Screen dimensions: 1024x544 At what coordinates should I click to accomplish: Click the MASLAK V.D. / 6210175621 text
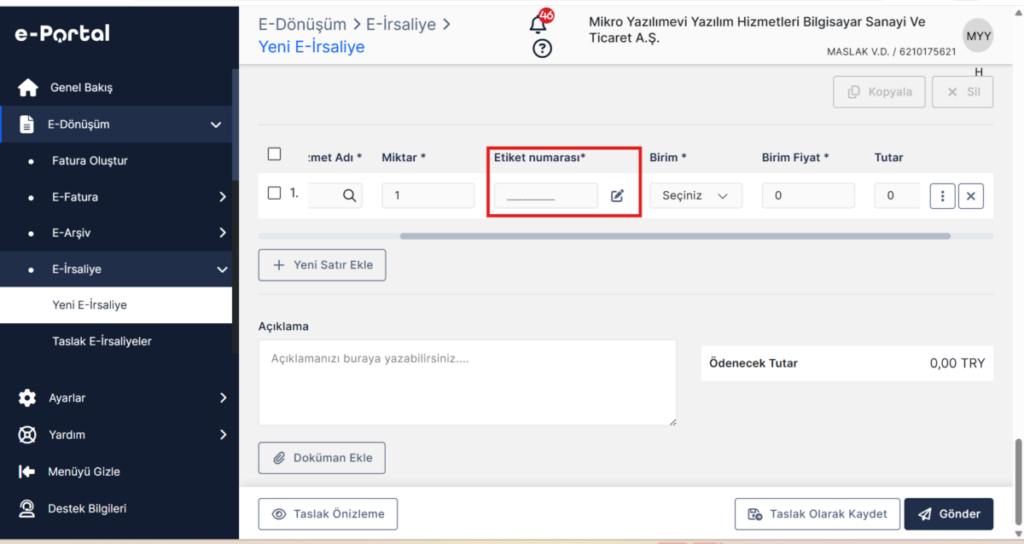(891, 52)
